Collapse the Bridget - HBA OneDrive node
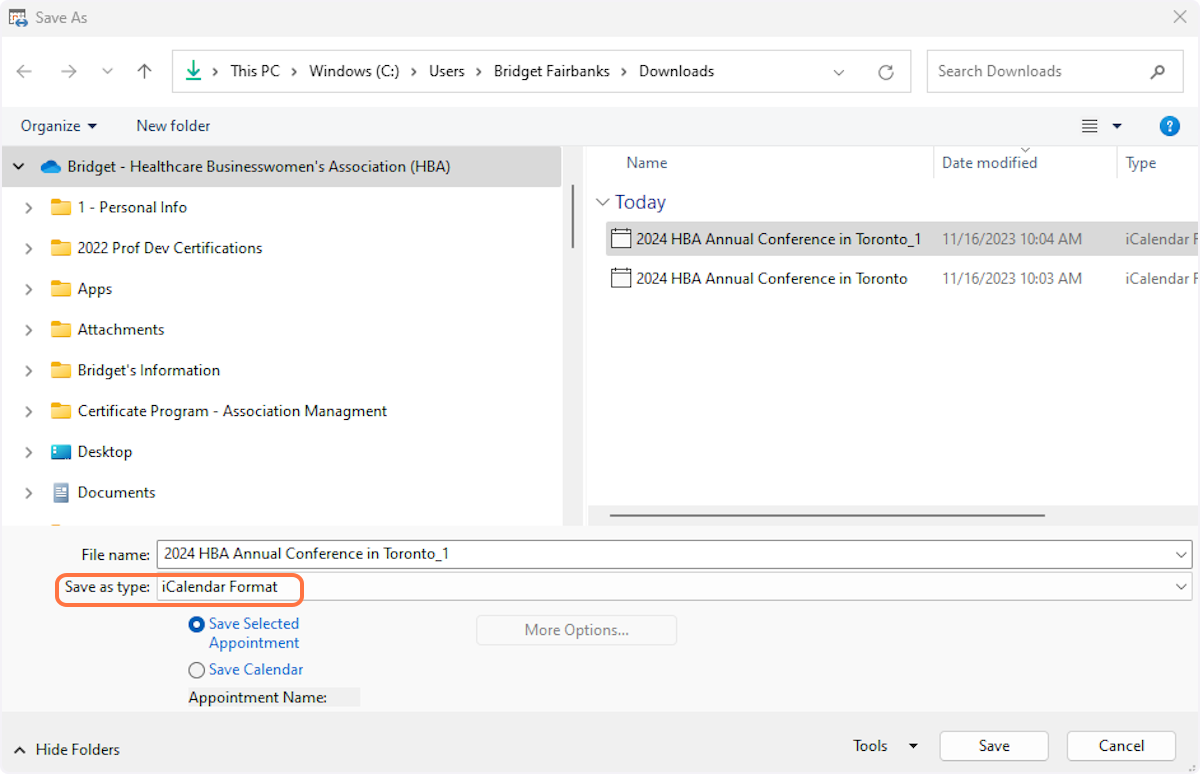 coord(19,167)
